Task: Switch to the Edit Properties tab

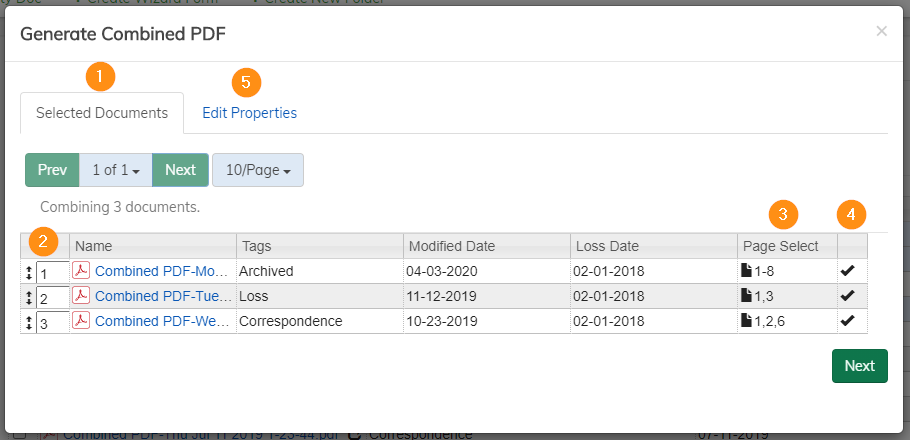Action: 249,113
